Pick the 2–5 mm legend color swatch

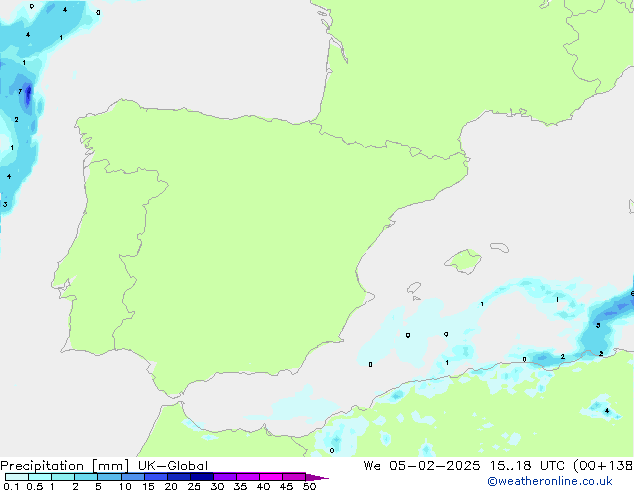pyautogui.click(x=86, y=477)
